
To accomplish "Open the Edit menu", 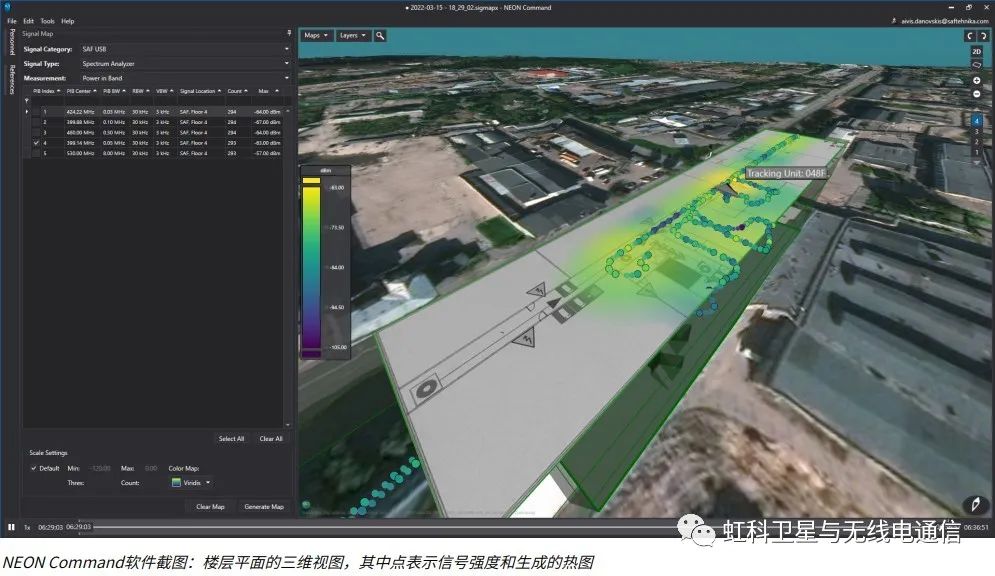I will 29,21.
